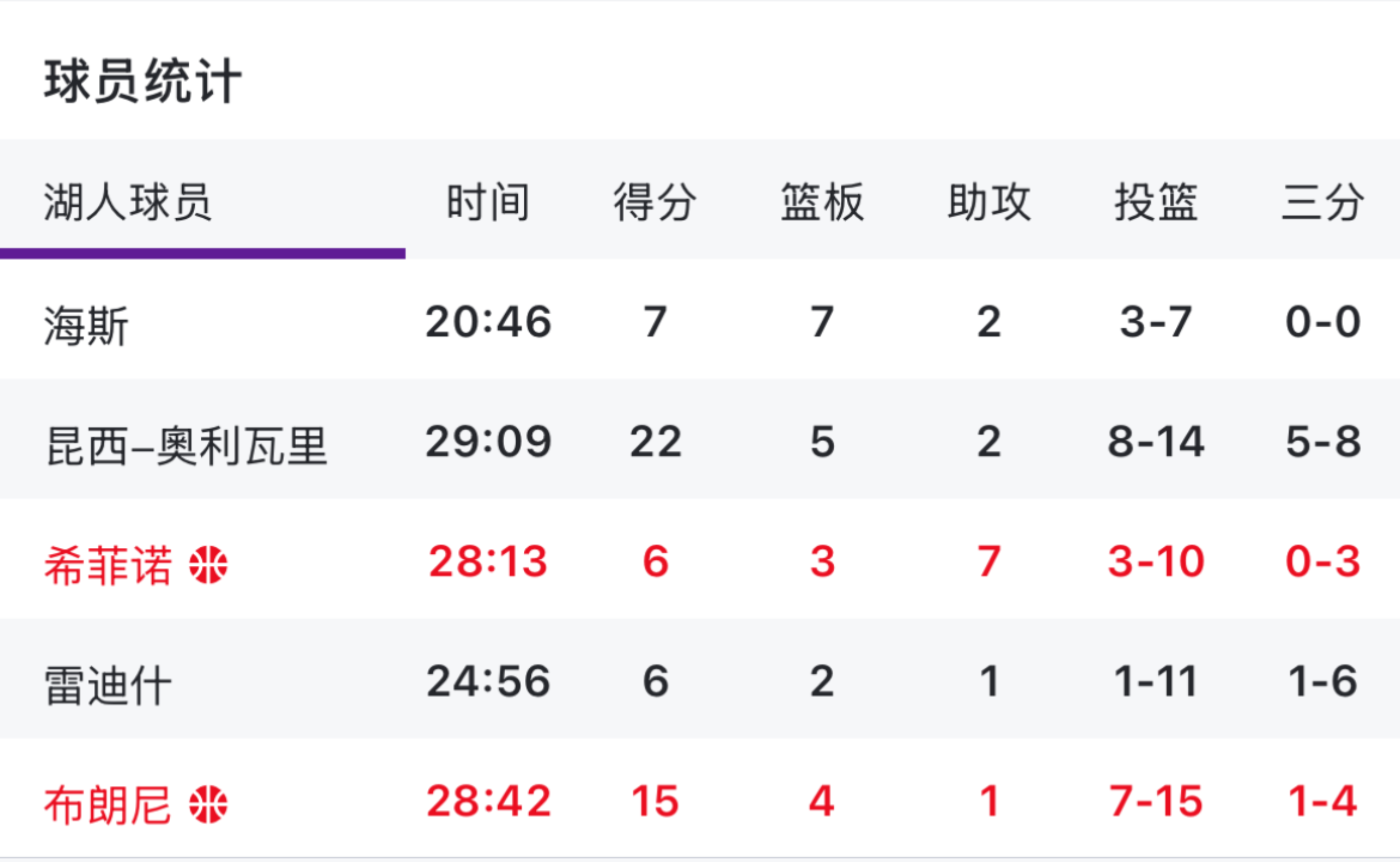The width and height of the screenshot is (1400, 862).
Task: Click 昆西-奥利瓦里's 22 points value
Action: [653, 441]
